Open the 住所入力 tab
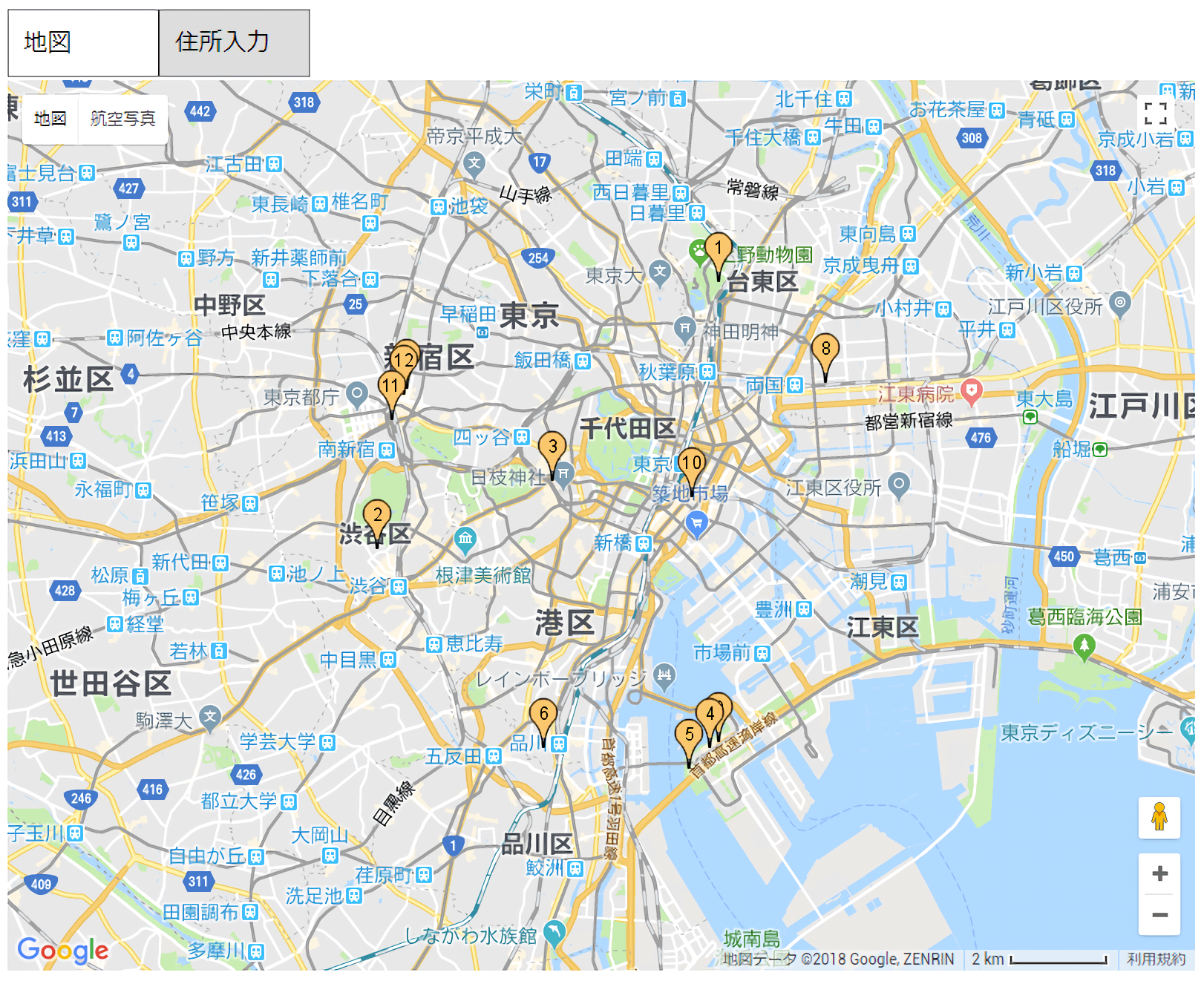Screen dimensions: 1204x981 [234, 43]
